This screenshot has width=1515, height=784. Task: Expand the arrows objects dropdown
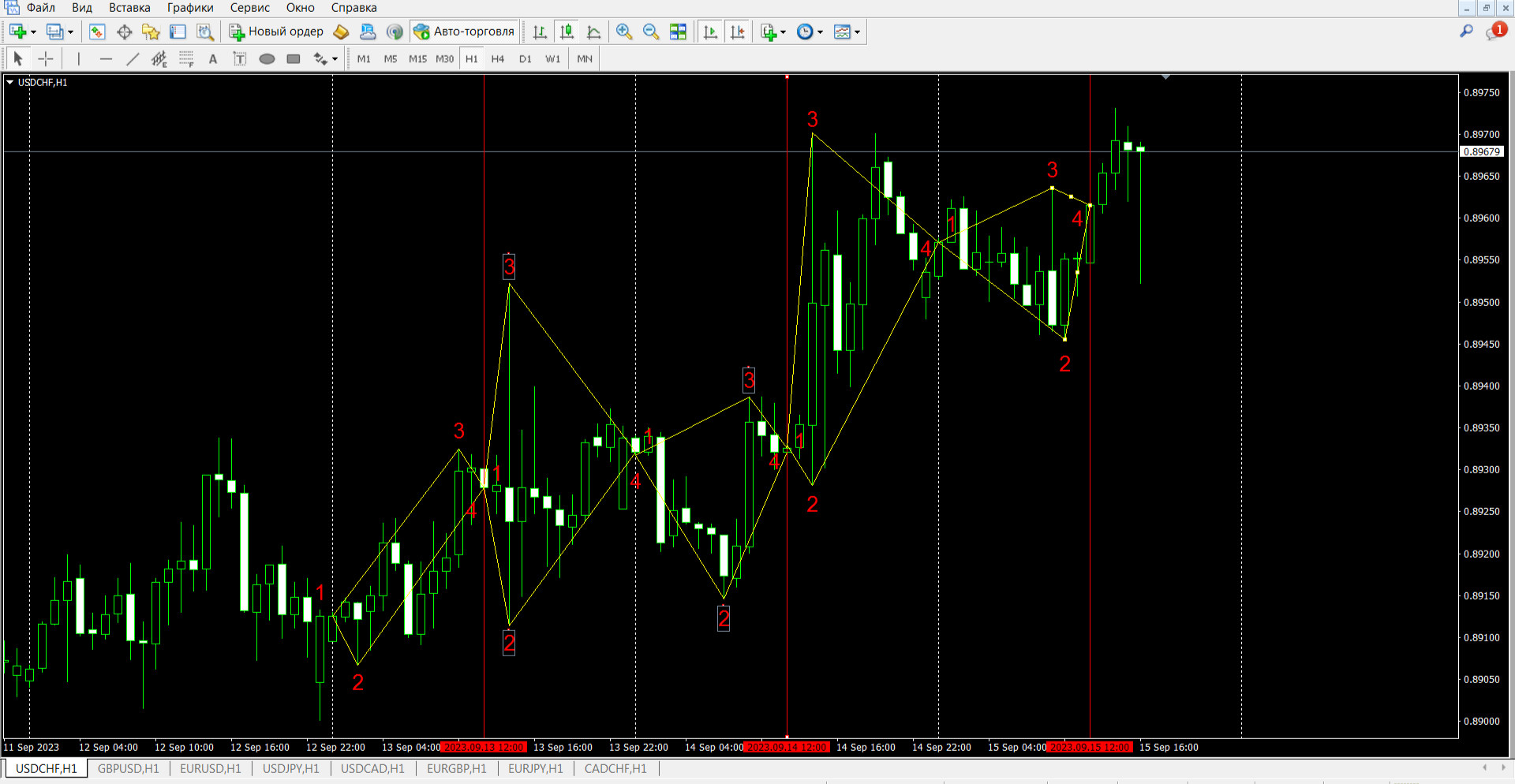(x=335, y=59)
